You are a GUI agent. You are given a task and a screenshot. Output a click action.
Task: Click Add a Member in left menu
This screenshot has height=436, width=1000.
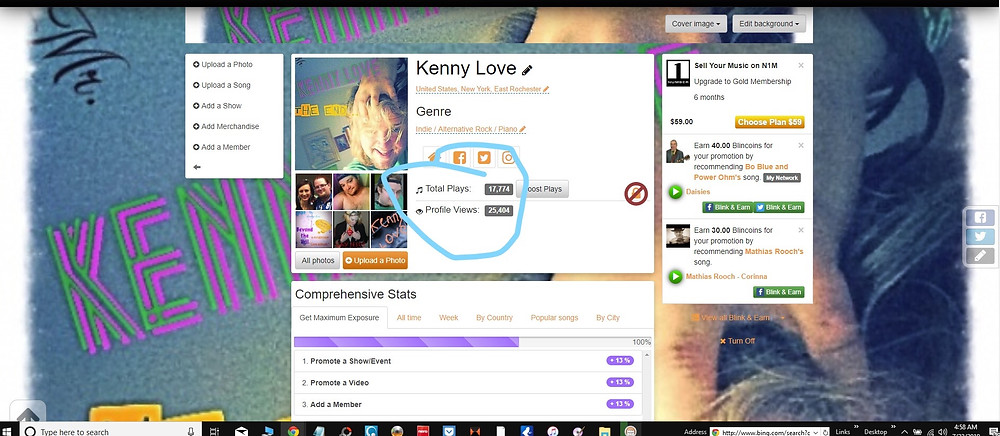point(221,147)
